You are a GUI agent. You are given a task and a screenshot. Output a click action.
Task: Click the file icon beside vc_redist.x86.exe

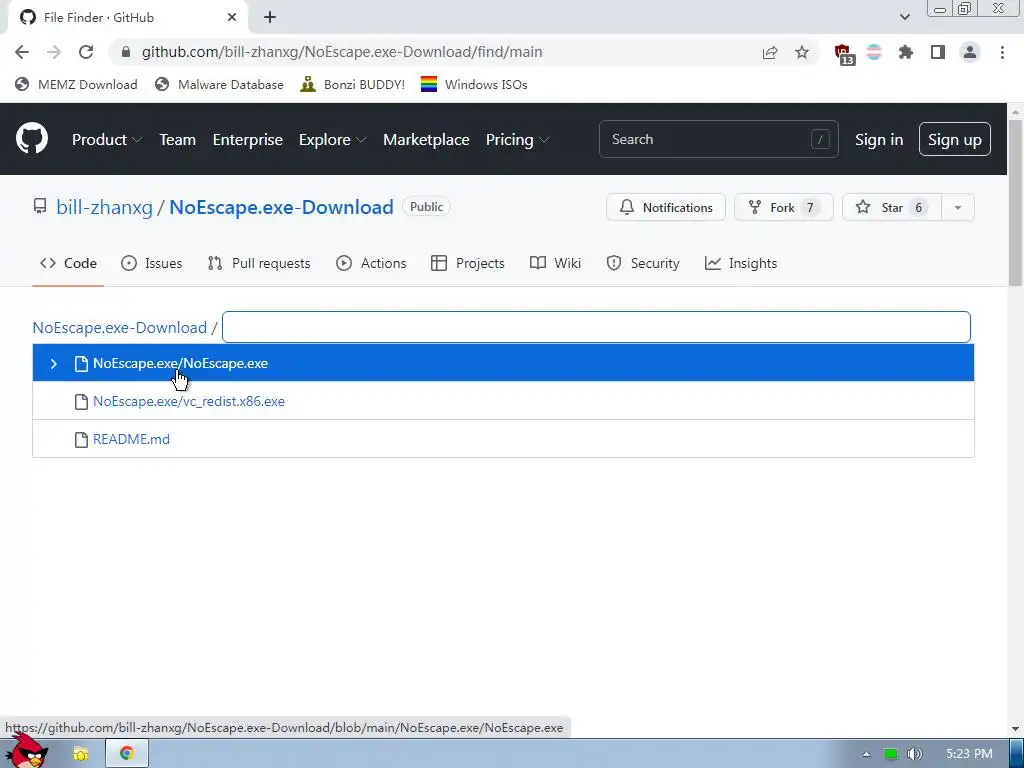(x=81, y=402)
